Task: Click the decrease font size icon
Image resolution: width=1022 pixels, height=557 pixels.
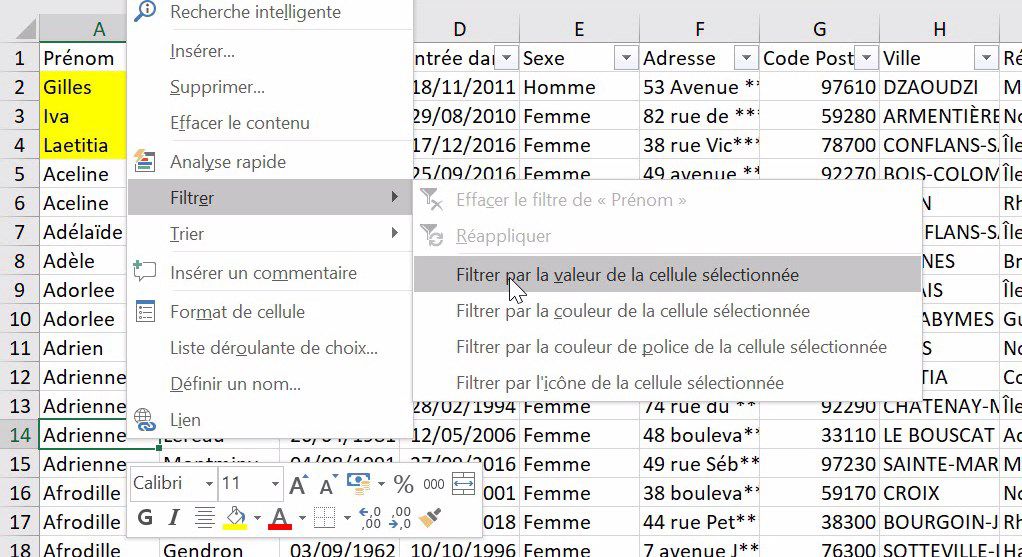Action: [x=327, y=485]
